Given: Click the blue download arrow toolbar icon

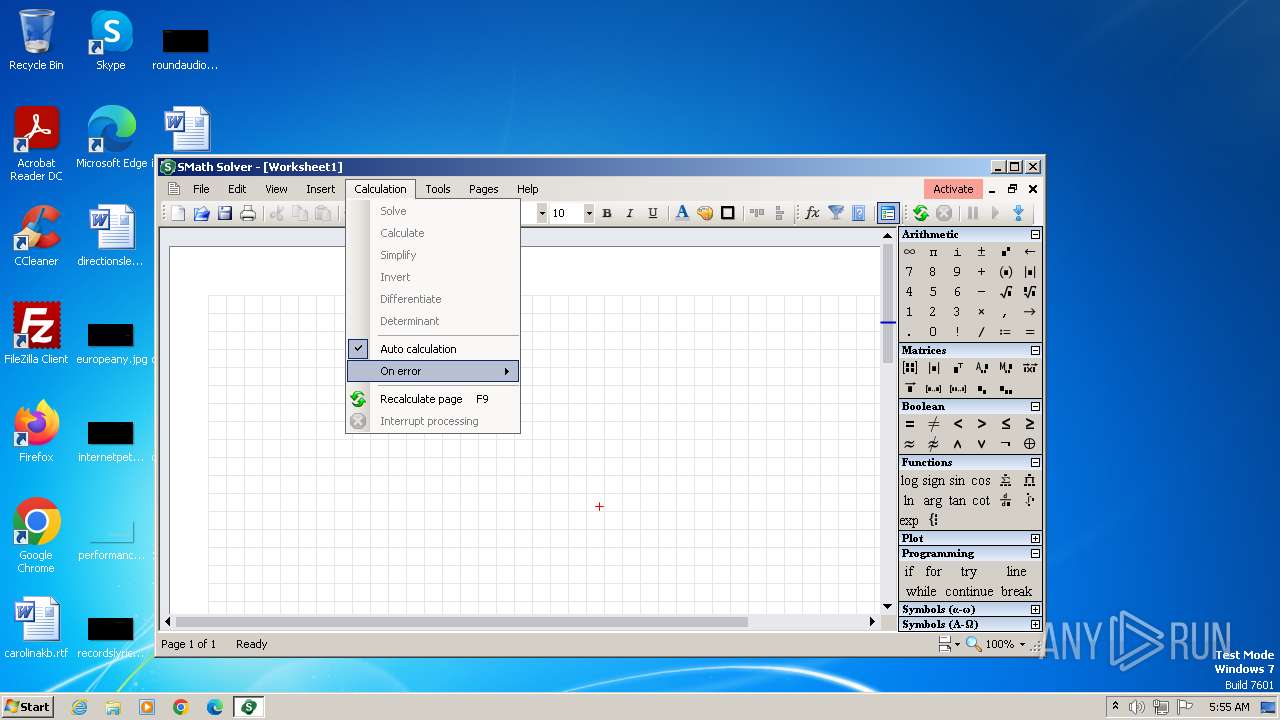Looking at the screenshot, I should pyautogui.click(x=1018, y=213).
